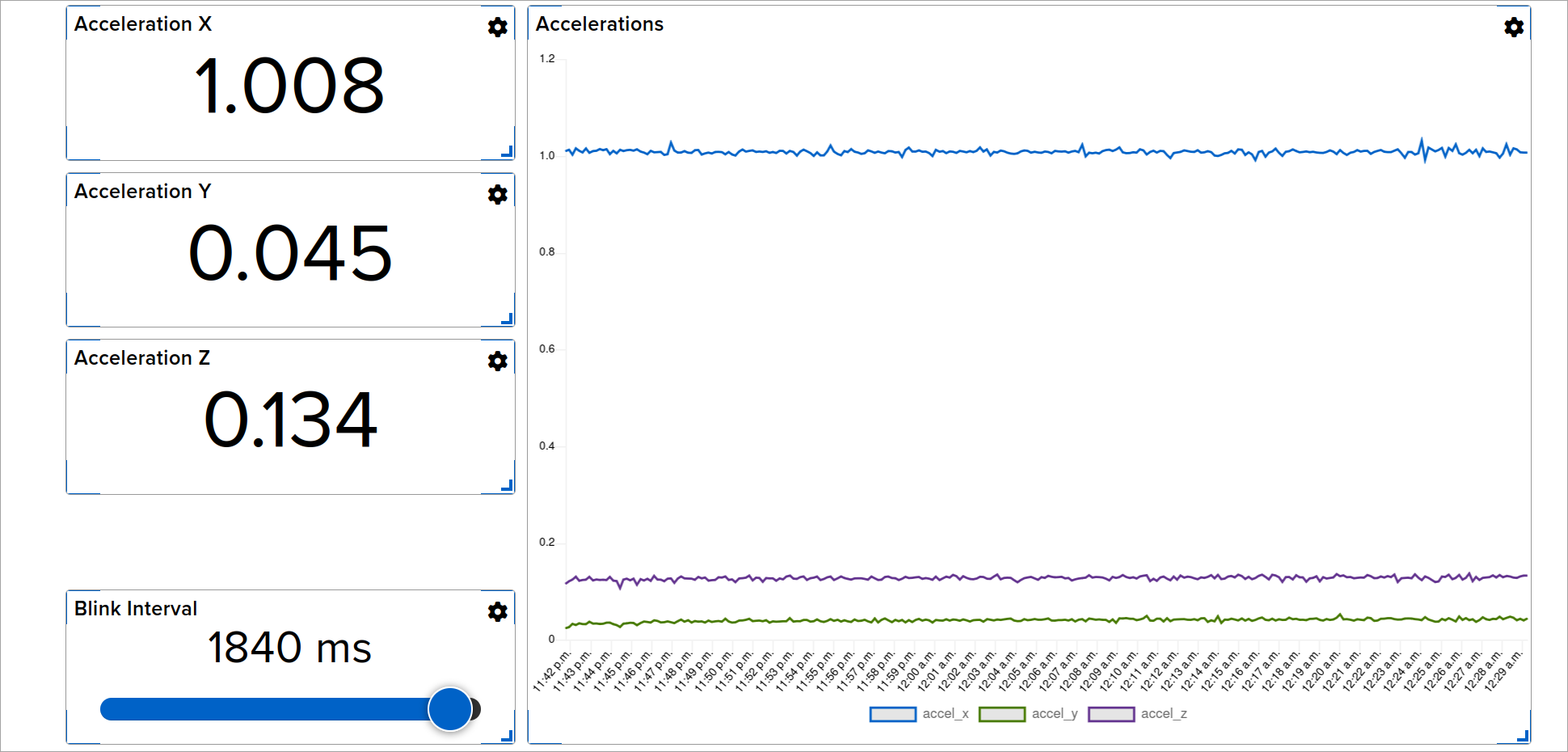This screenshot has height=752, width=1568.
Task: Click the purple accel_z legend color box
Action: (x=1111, y=714)
